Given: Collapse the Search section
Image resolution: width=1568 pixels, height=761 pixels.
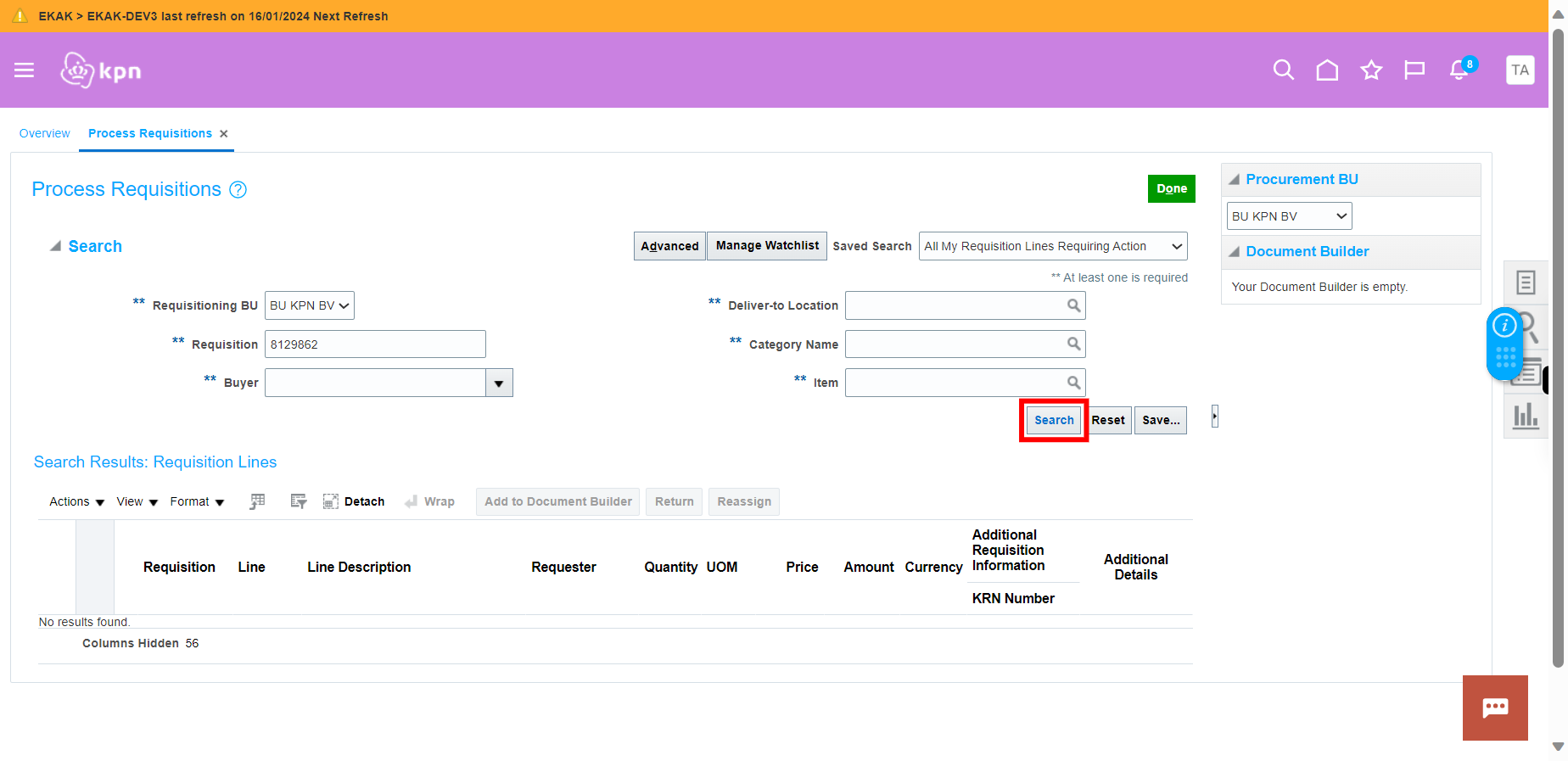Looking at the screenshot, I should tap(55, 246).
